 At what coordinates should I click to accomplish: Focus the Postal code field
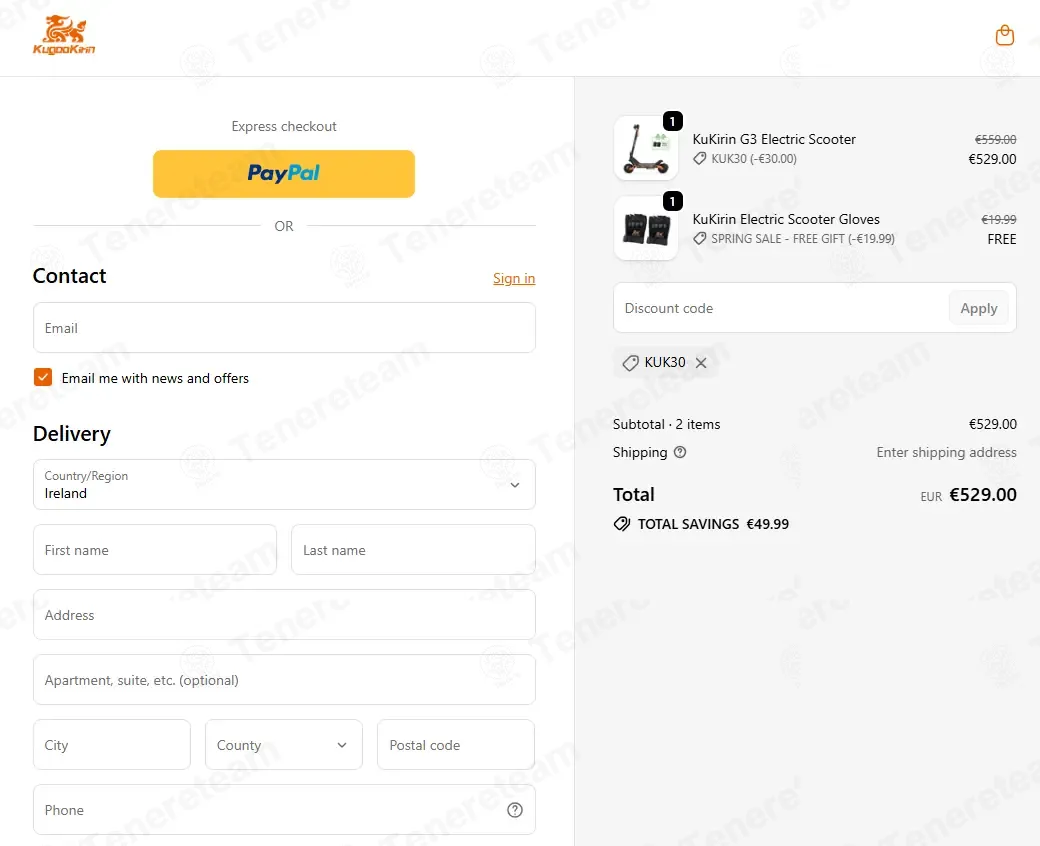(456, 745)
